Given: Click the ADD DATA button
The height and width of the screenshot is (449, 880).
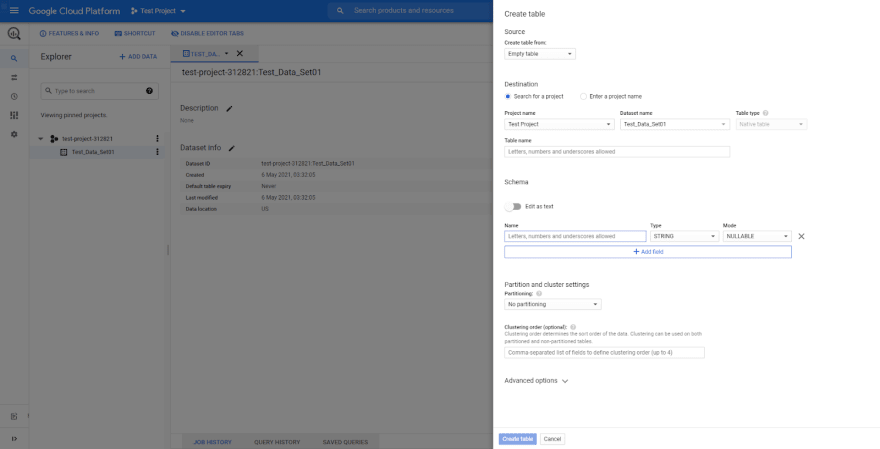Looking at the screenshot, I should 138,57.
